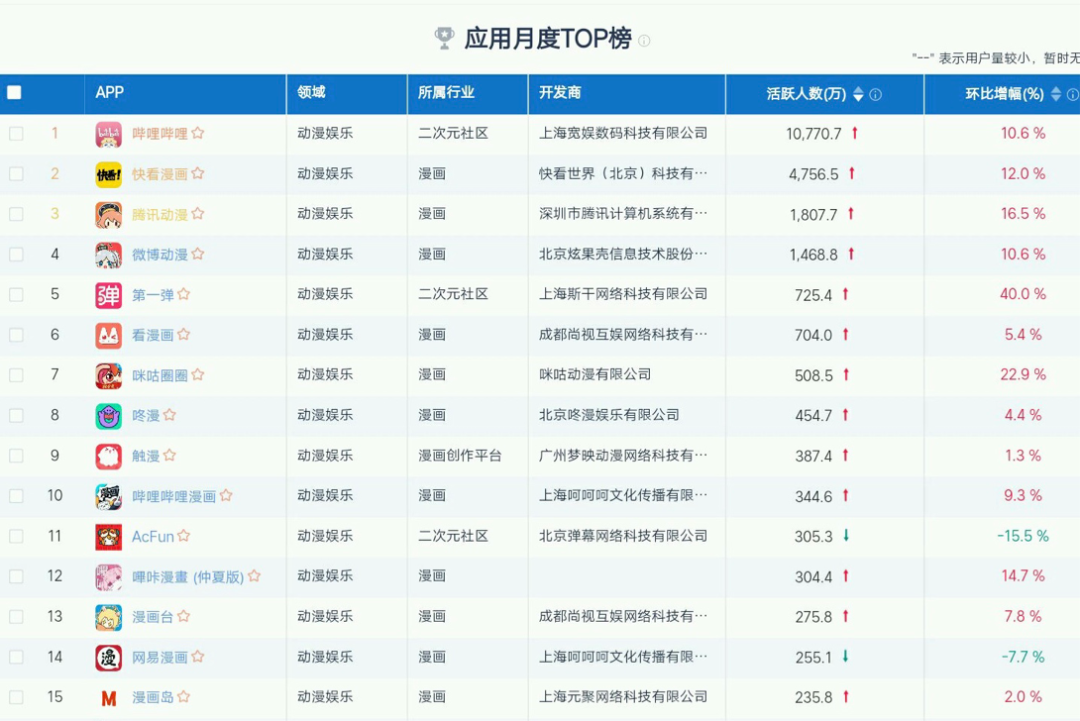Open the 微博动漫 app link

(x=160, y=254)
